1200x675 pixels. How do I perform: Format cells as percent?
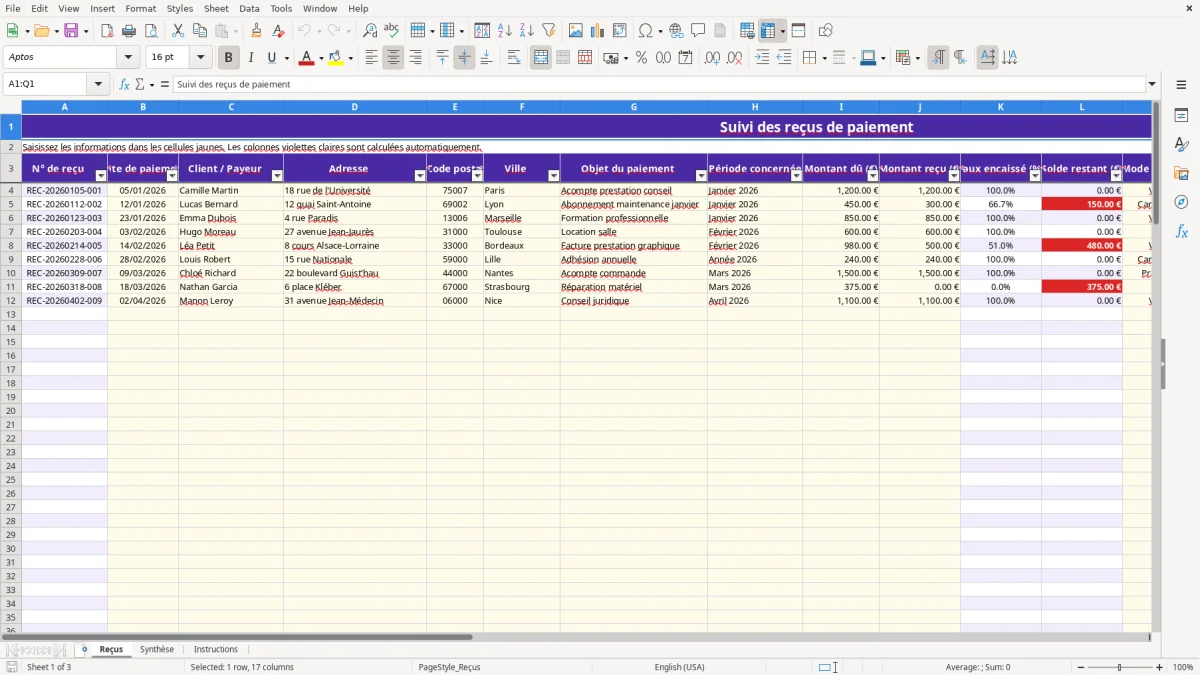click(x=641, y=58)
